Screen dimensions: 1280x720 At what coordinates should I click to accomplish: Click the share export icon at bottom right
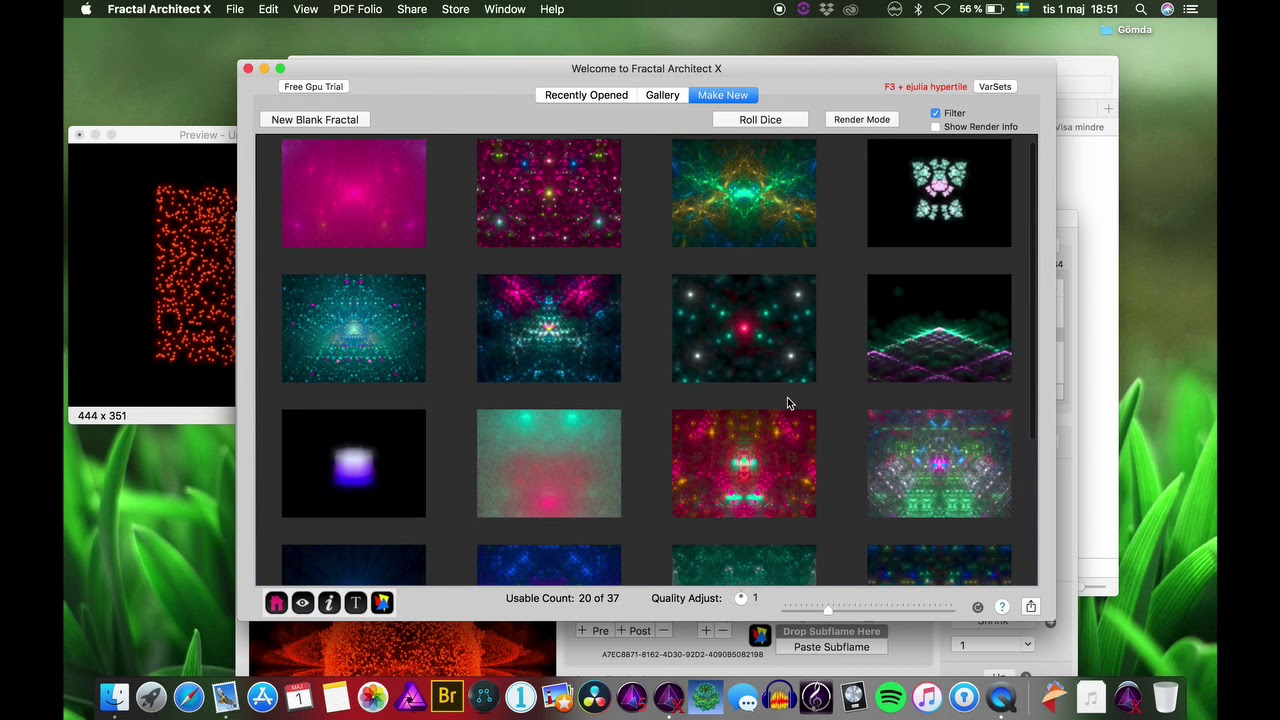(x=1031, y=606)
